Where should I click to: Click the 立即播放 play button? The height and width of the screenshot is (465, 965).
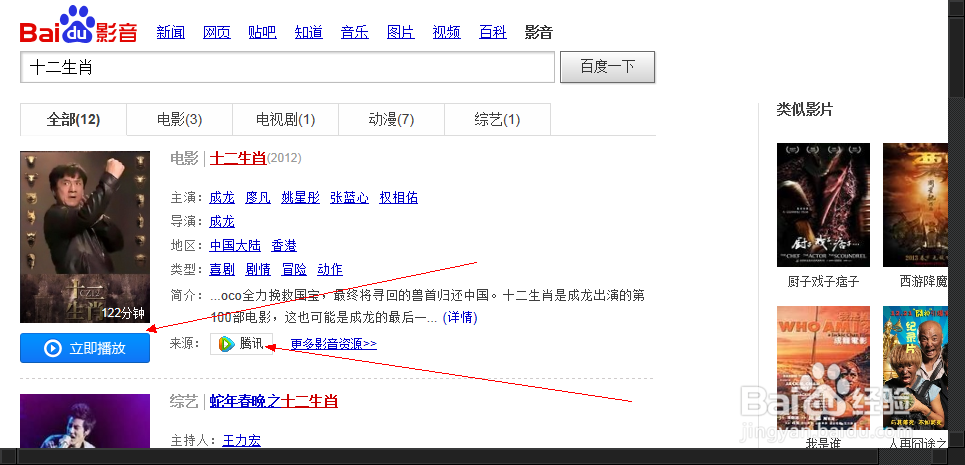85,348
